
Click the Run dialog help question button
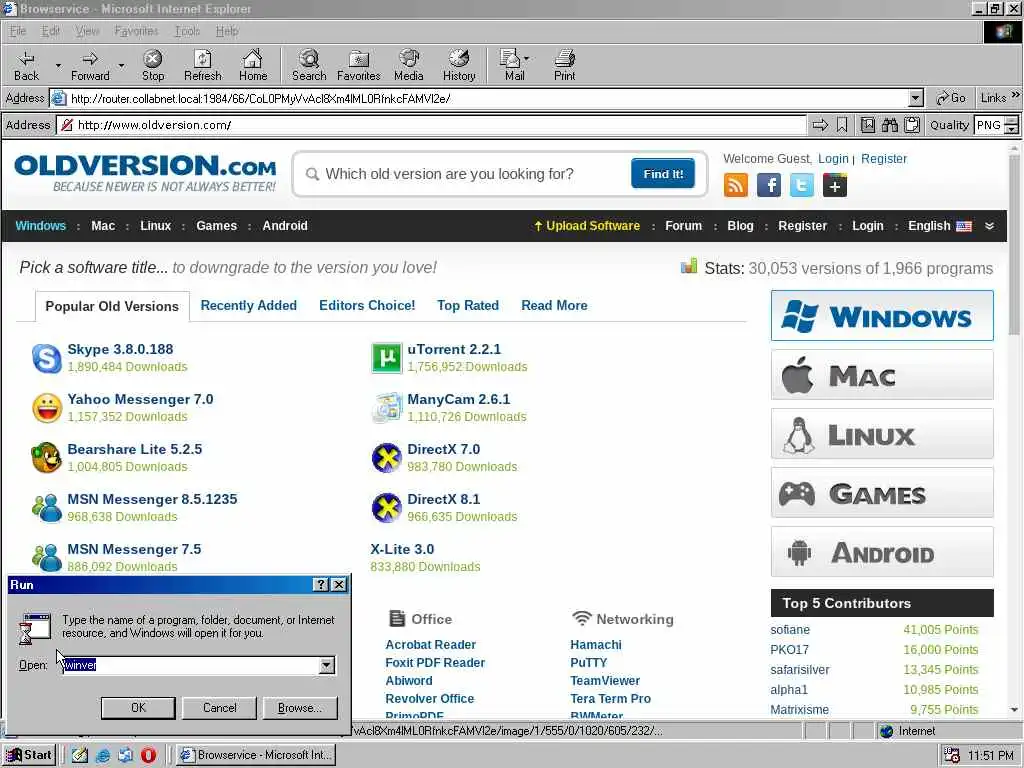[x=321, y=584]
